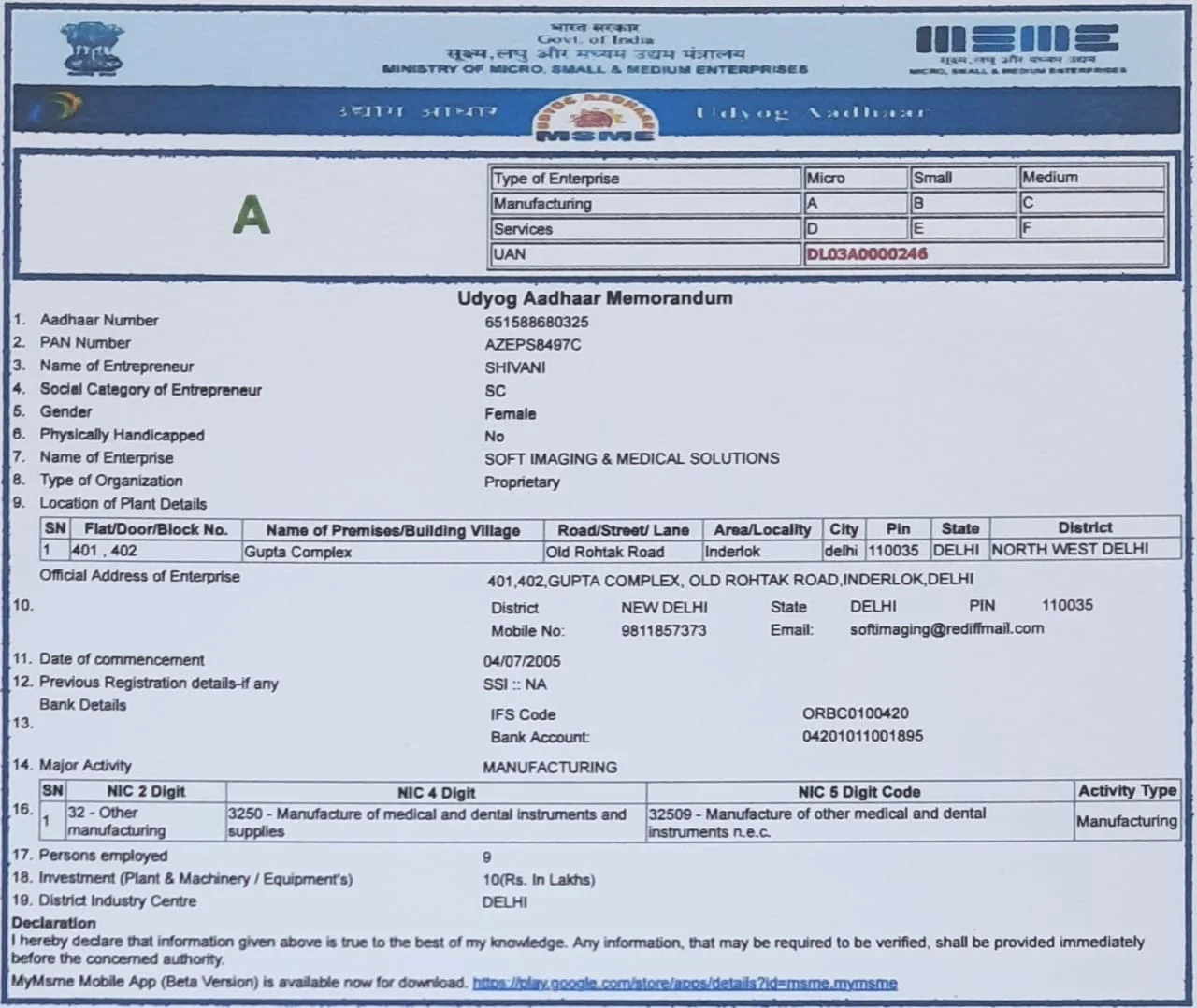Select 'SOFT IMAGING & MEDICAL SOLUTIONS' enterprise name

tap(632, 458)
